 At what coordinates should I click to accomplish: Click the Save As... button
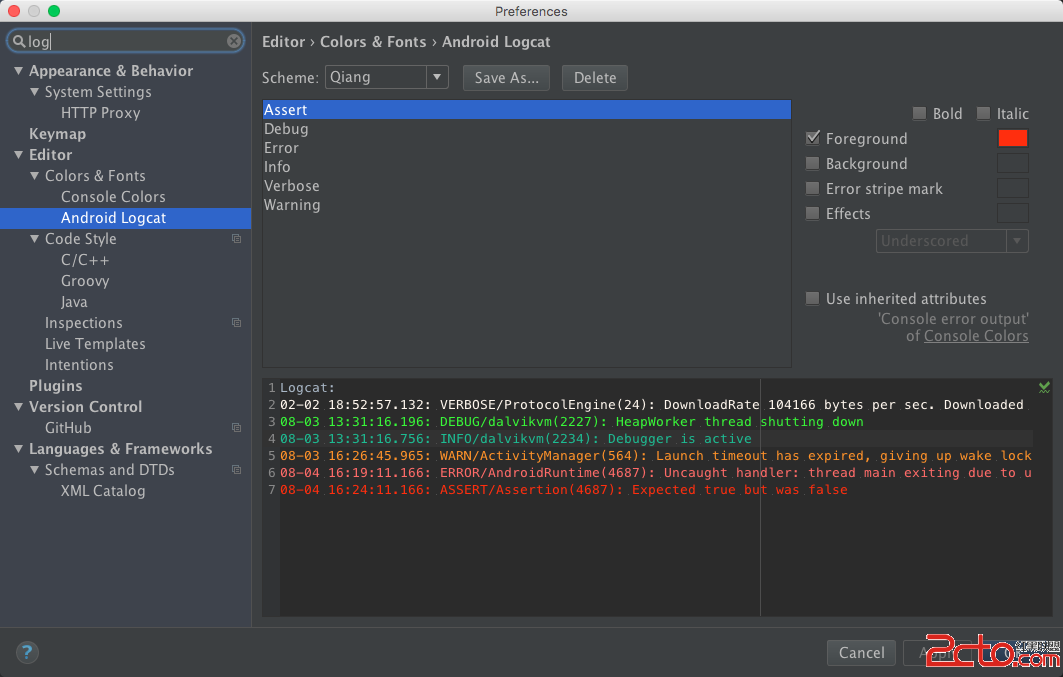pos(506,77)
